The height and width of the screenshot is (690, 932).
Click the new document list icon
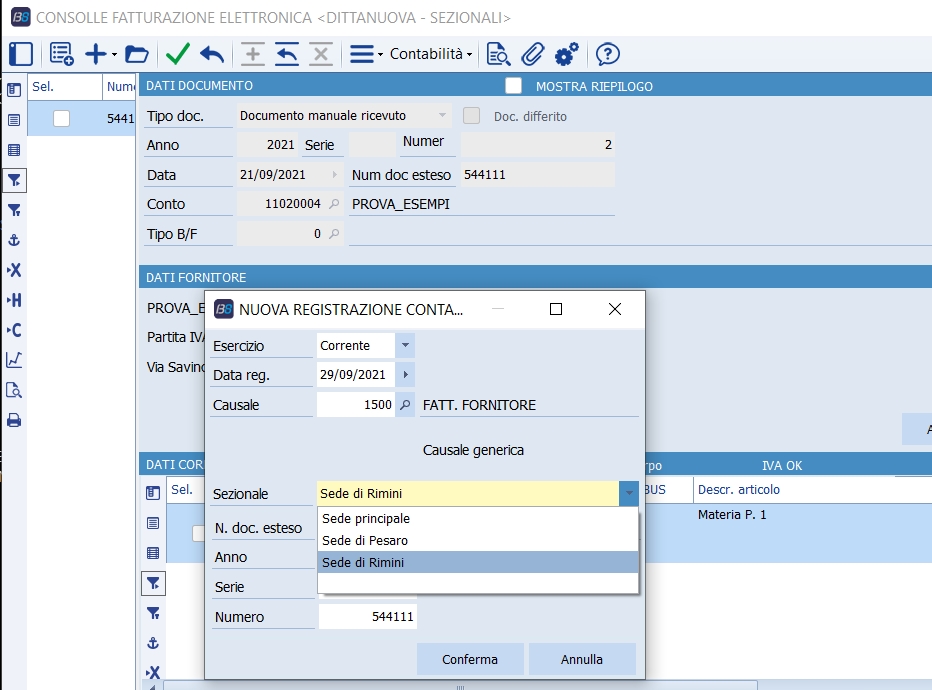pos(61,54)
